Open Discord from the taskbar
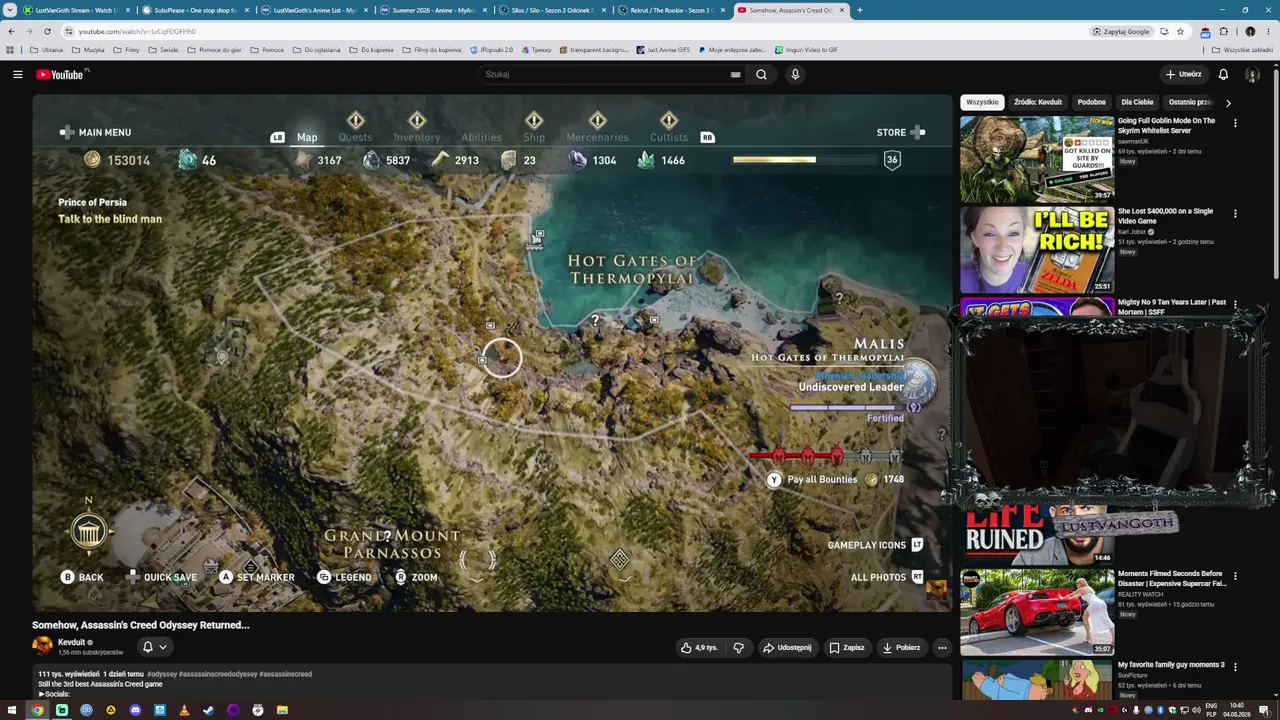 click(x=135, y=710)
